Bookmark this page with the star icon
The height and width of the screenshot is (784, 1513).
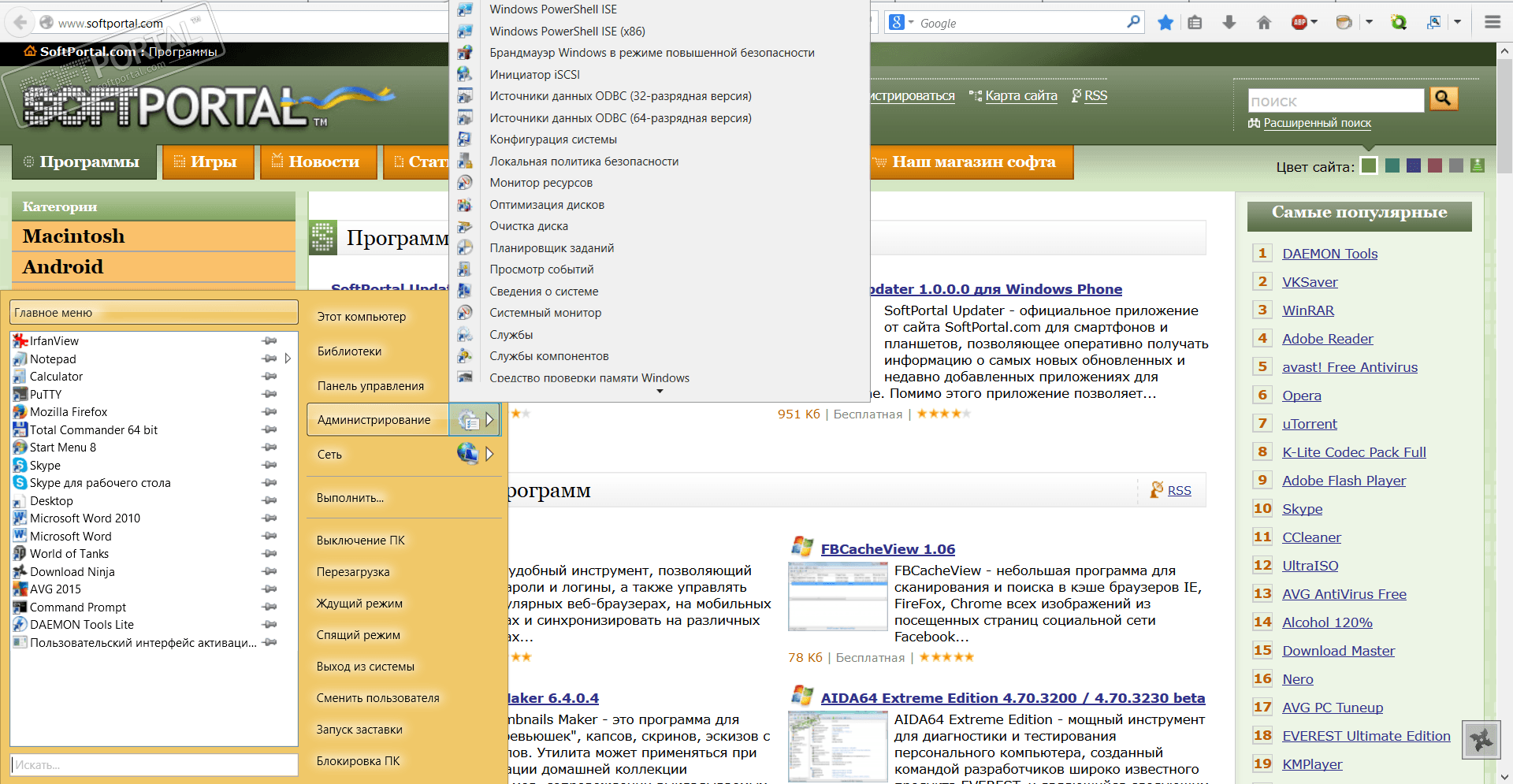(1165, 23)
